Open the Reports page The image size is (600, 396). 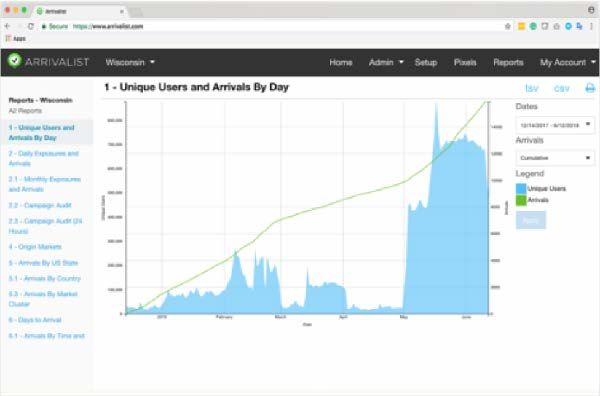click(508, 62)
